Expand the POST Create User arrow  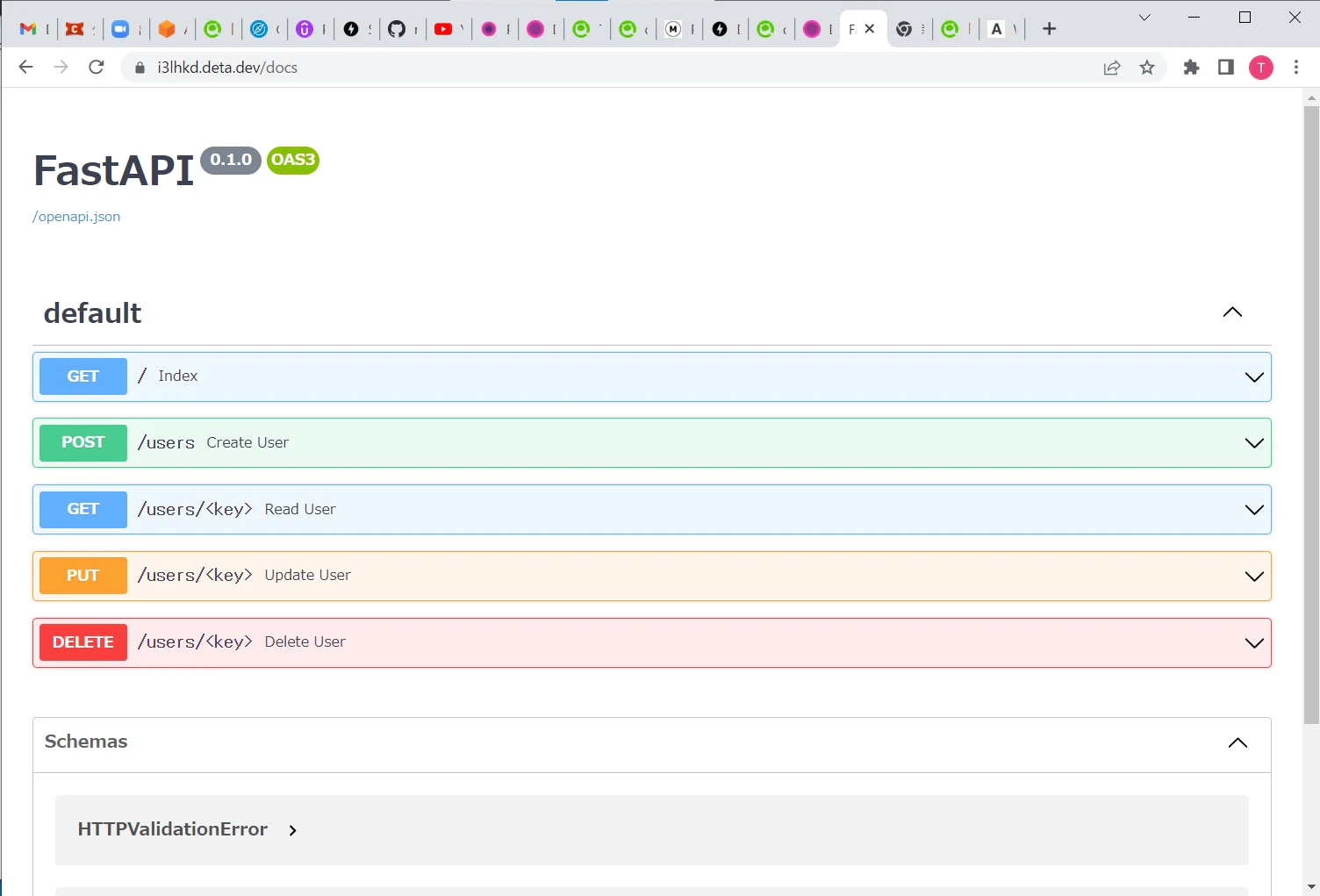pos(1254,443)
